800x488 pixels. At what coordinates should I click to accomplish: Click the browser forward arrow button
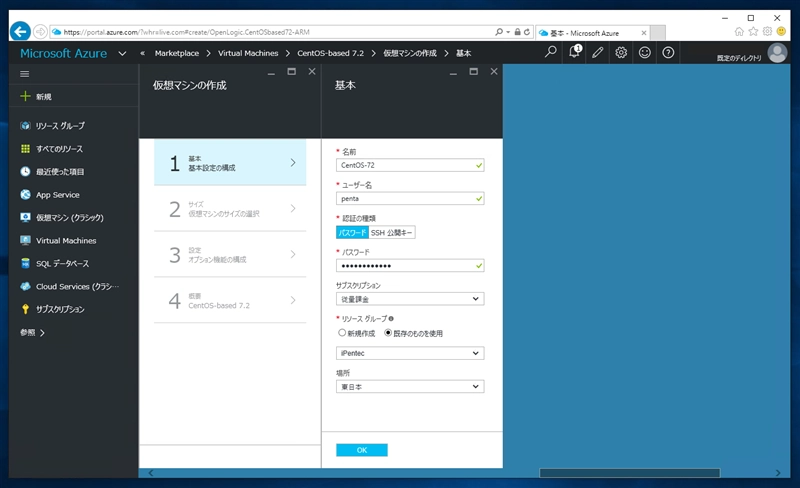(x=40, y=32)
